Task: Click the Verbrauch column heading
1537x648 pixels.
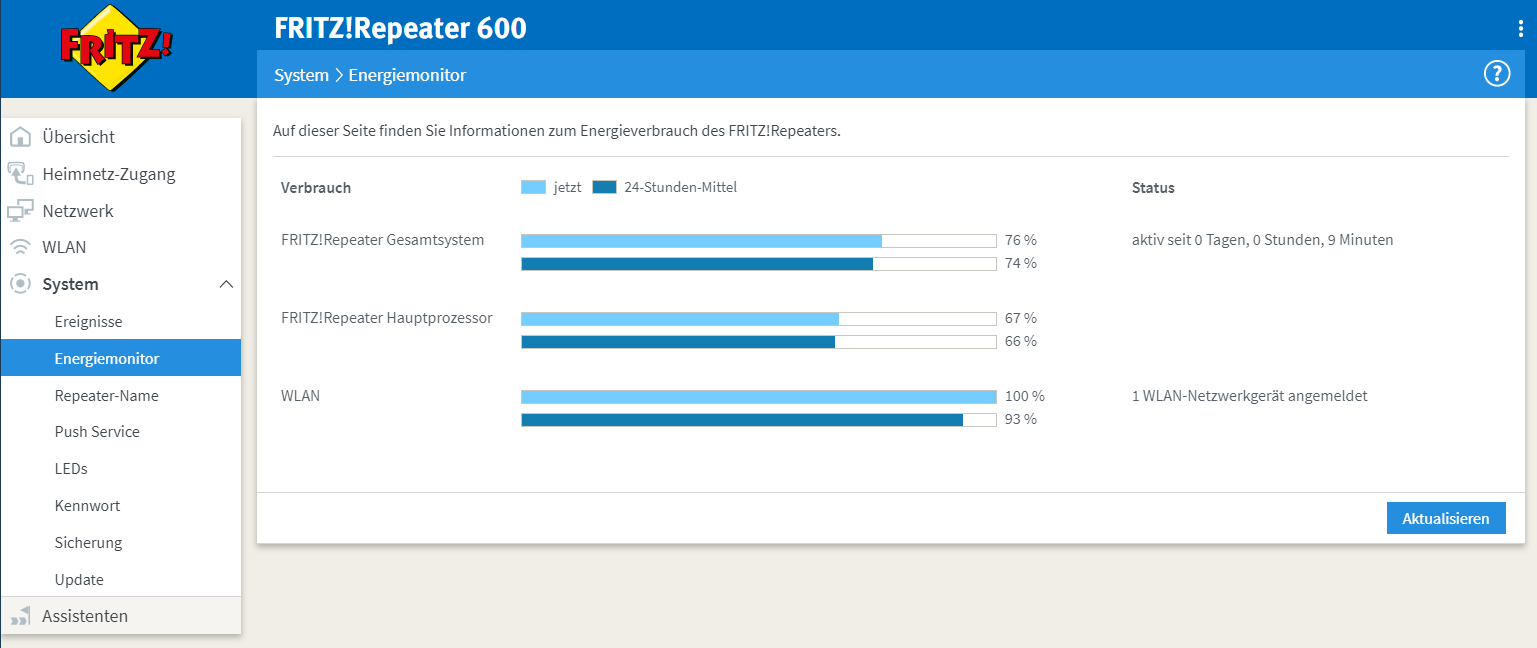Action: pos(316,188)
